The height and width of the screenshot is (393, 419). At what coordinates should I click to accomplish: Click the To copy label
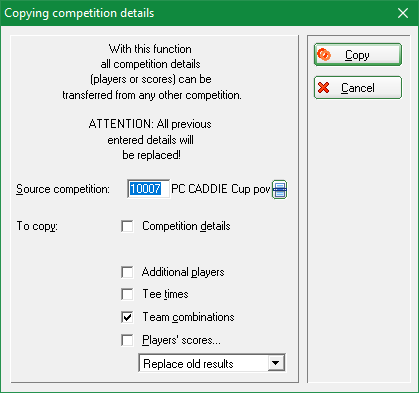pyautogui.click(x=37, y=226)
